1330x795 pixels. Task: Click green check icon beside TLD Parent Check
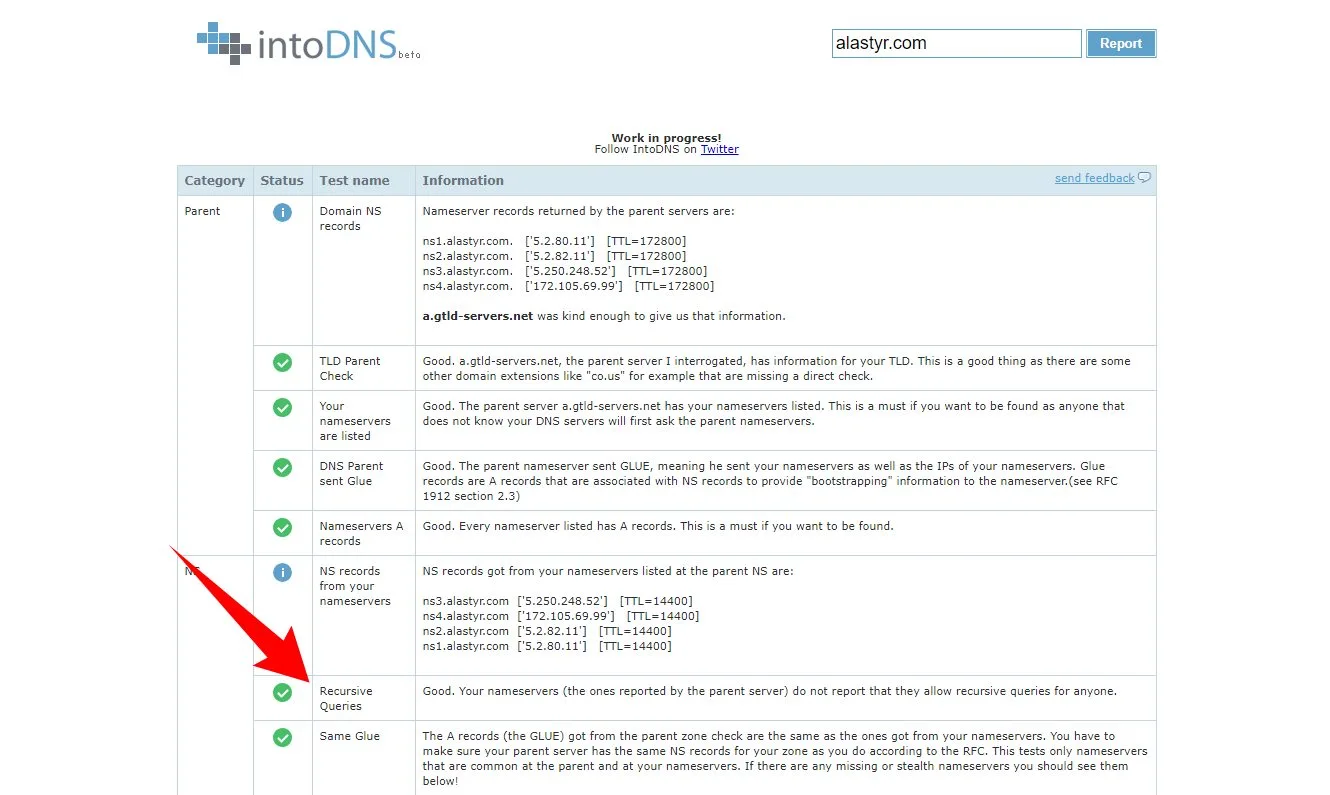(282, 362)
